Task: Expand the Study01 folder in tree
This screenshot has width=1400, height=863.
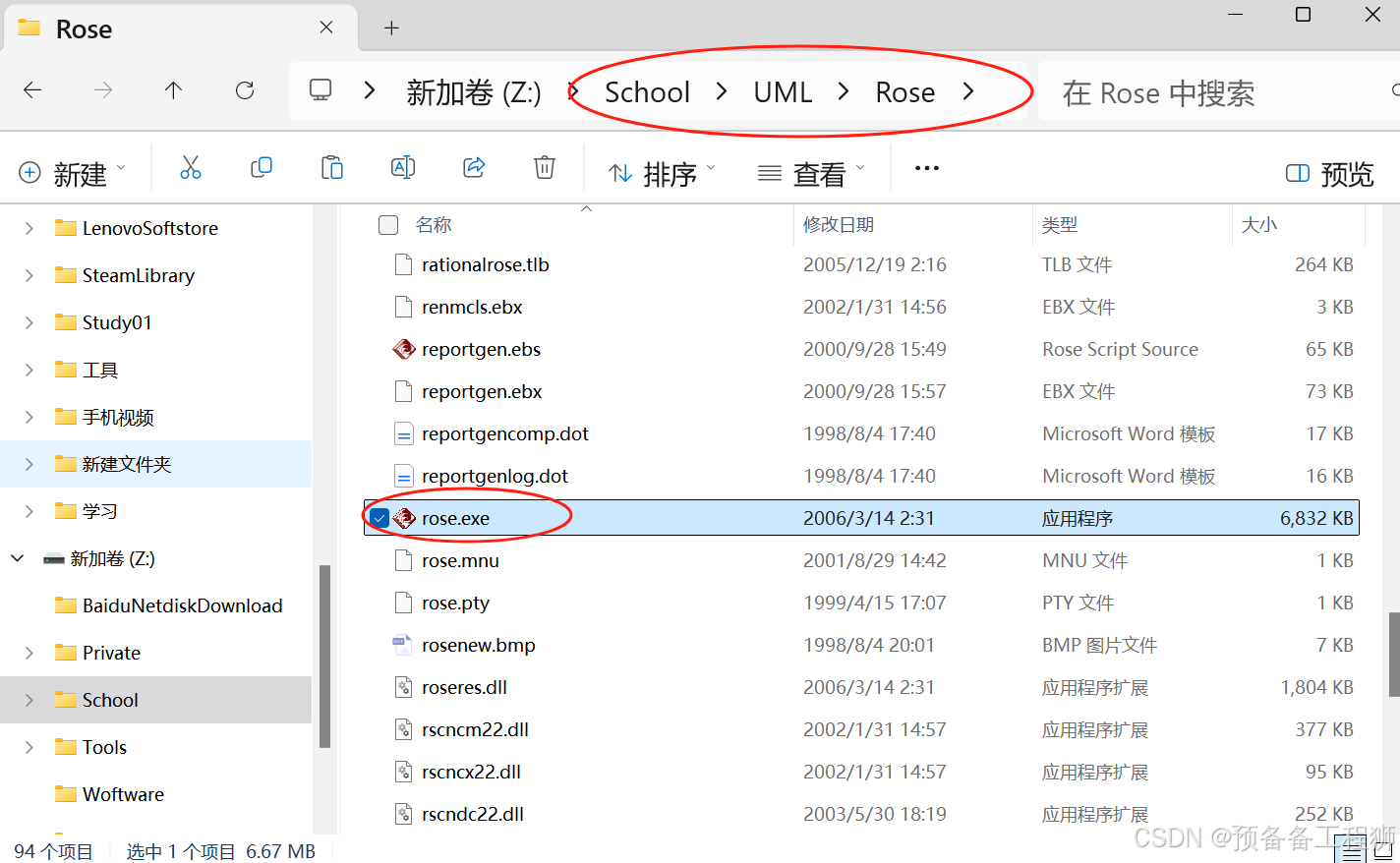Action: point(29,322)
